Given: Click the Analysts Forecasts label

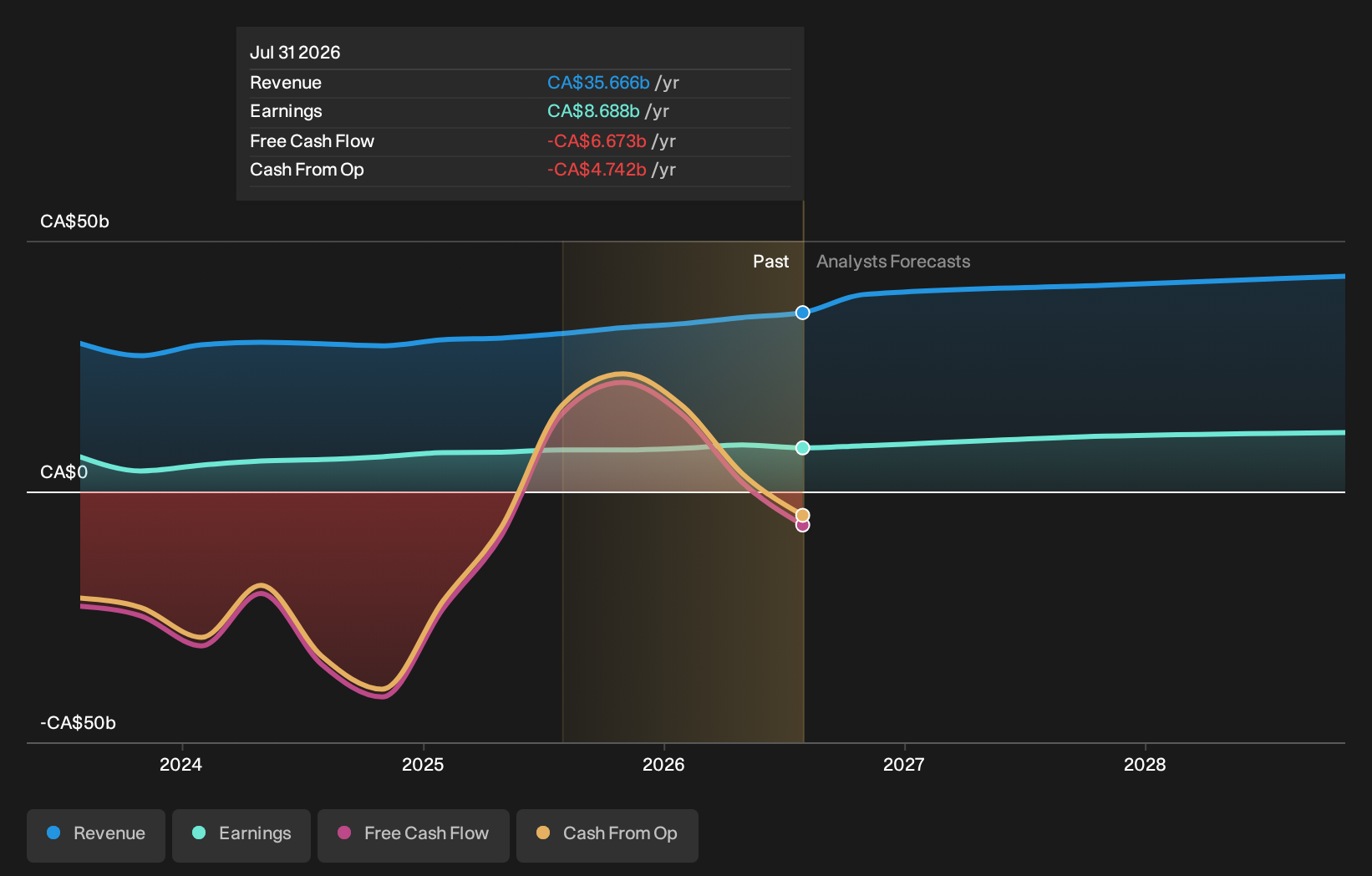Looking at the screenshot, I should (893, 262).
